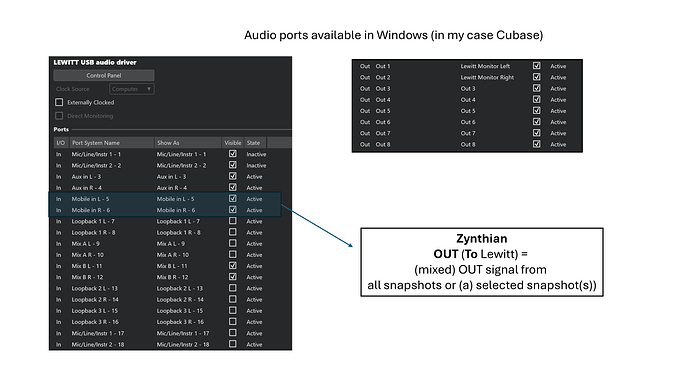Click Active state of Out 8 row
The height and width of the screenshot is (388, 690).
pos(558,144)
